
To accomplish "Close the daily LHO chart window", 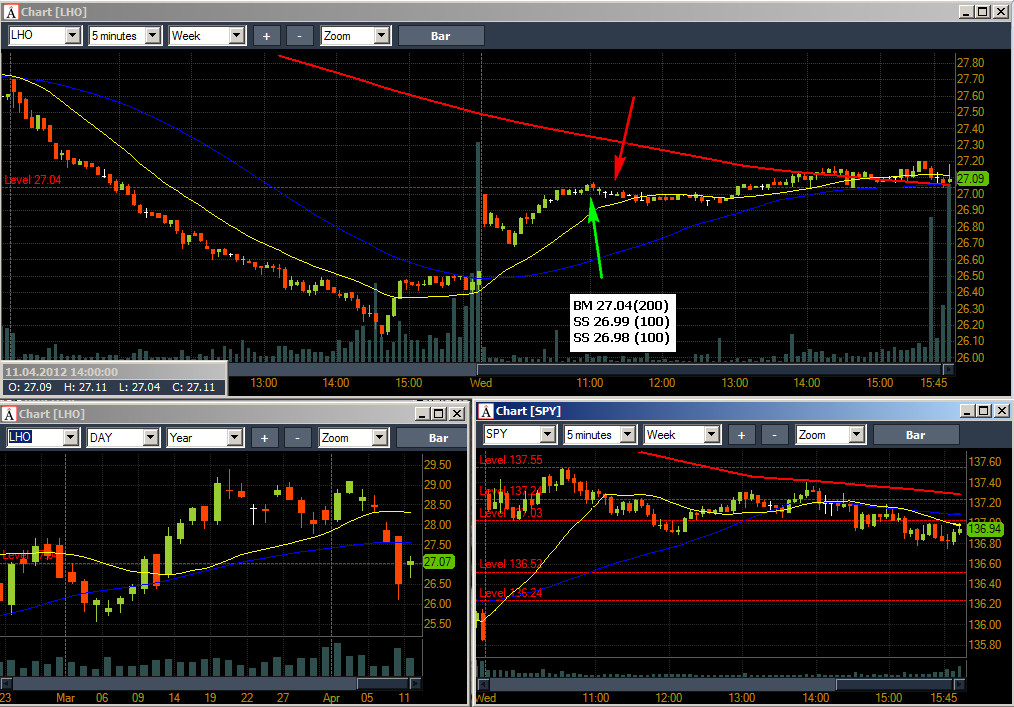I will 457,414.
